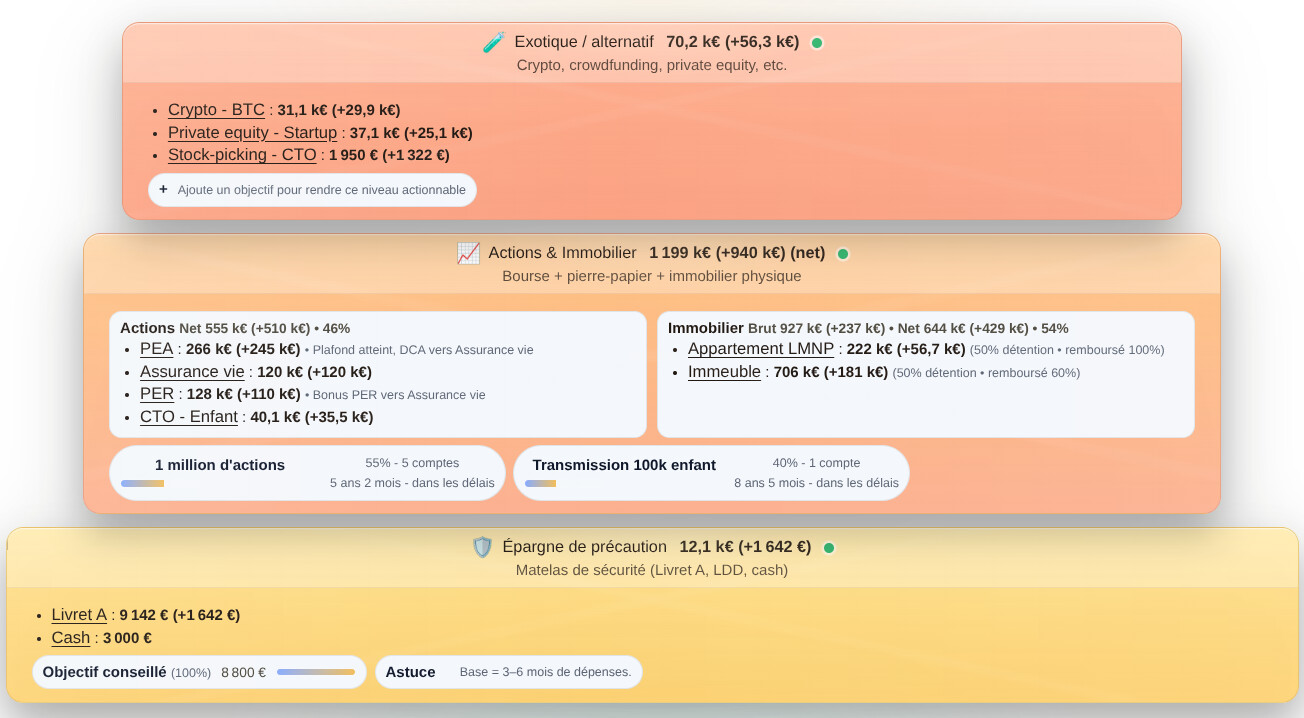
Task: Open the Transmission 100k enfant goal card
Action: coord(711,473)
